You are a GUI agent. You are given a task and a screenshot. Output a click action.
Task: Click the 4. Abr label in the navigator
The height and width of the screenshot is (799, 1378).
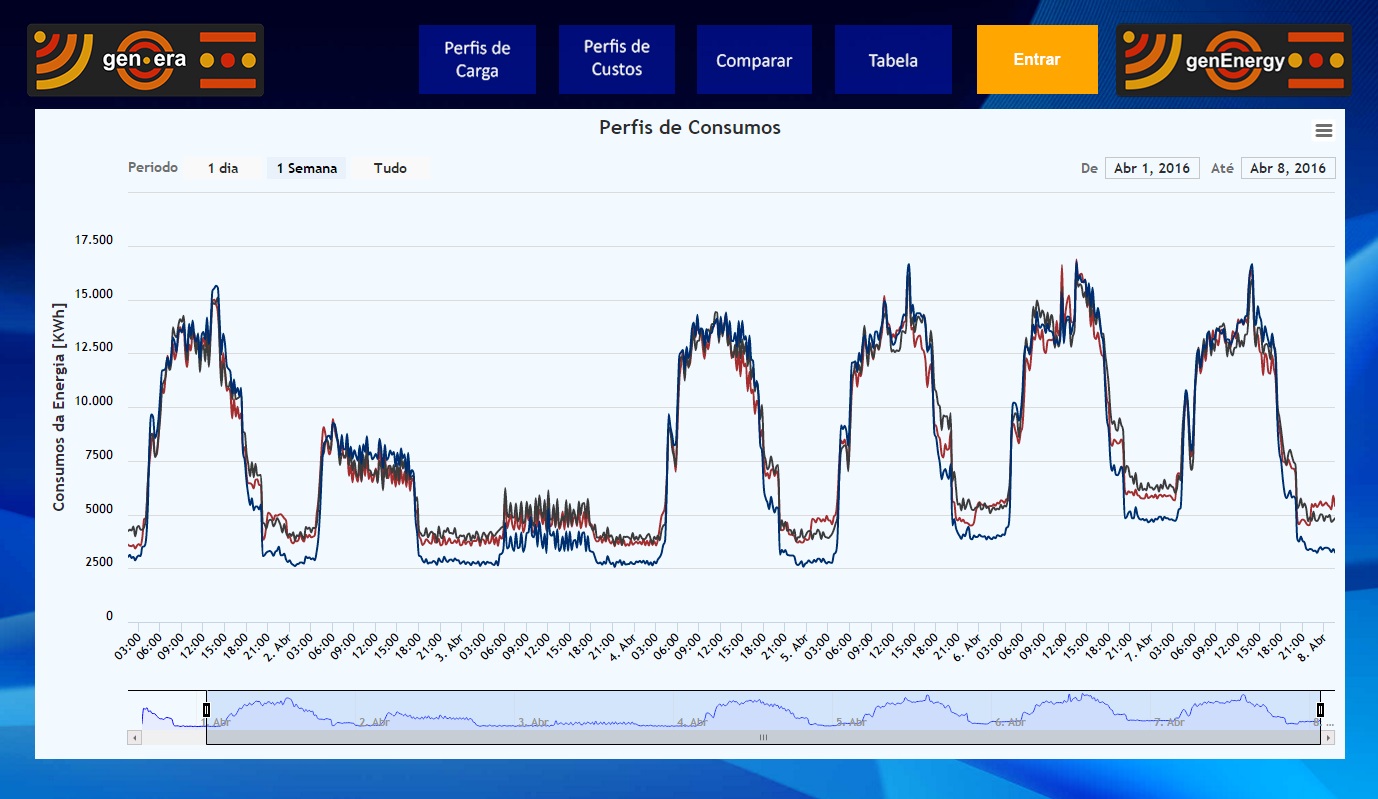point(692,722)
